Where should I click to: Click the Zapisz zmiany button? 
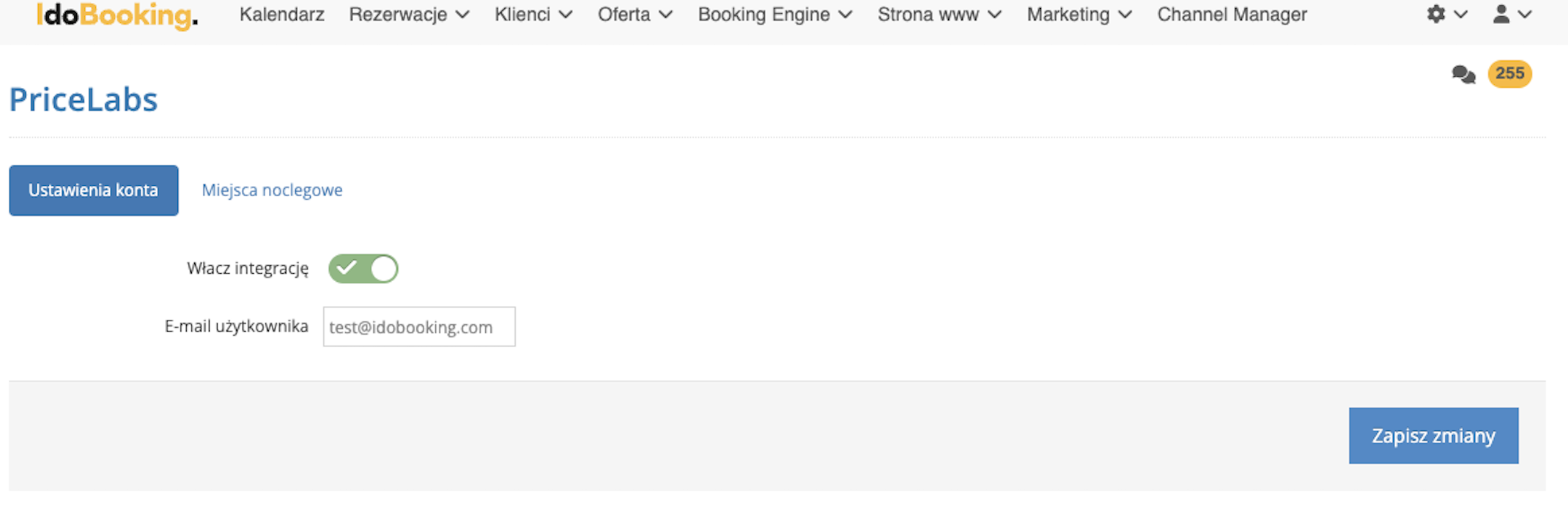tap(1434, 436)
